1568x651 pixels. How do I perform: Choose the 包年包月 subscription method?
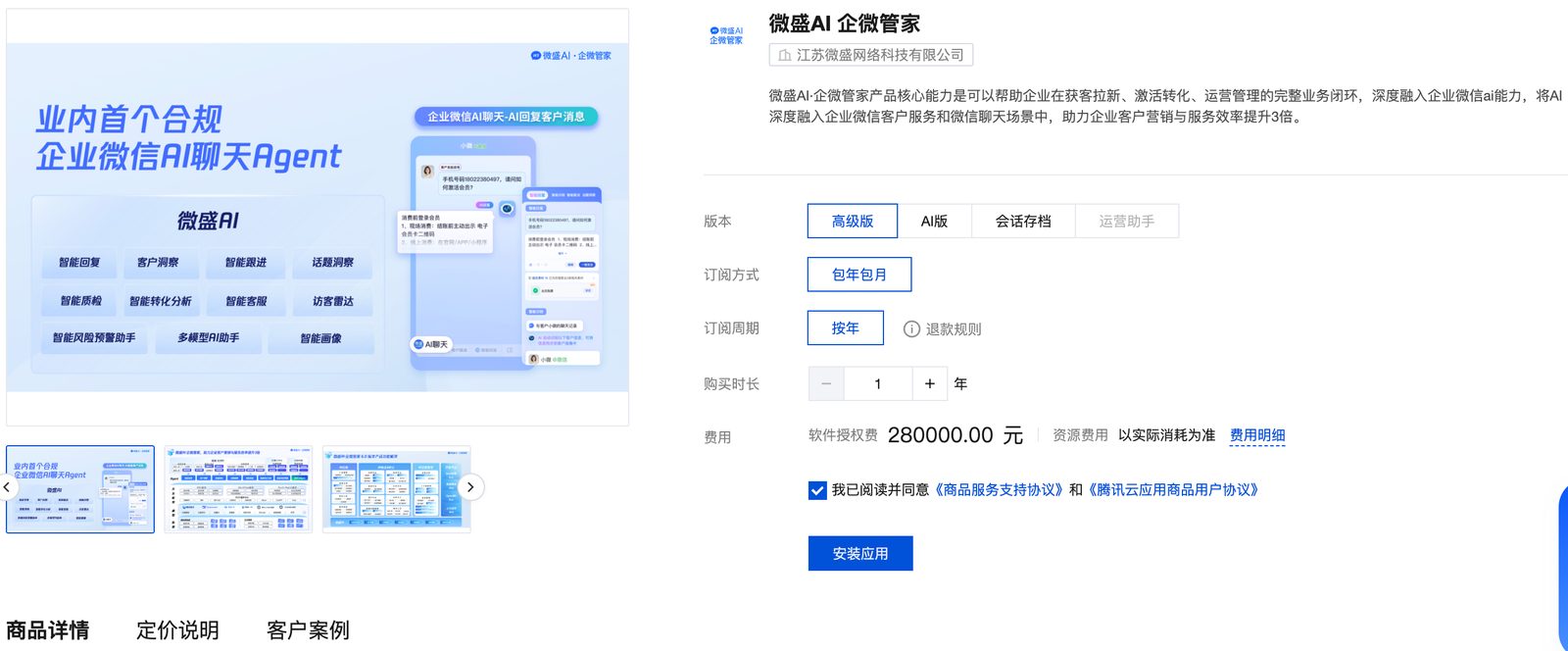(859, 275)
